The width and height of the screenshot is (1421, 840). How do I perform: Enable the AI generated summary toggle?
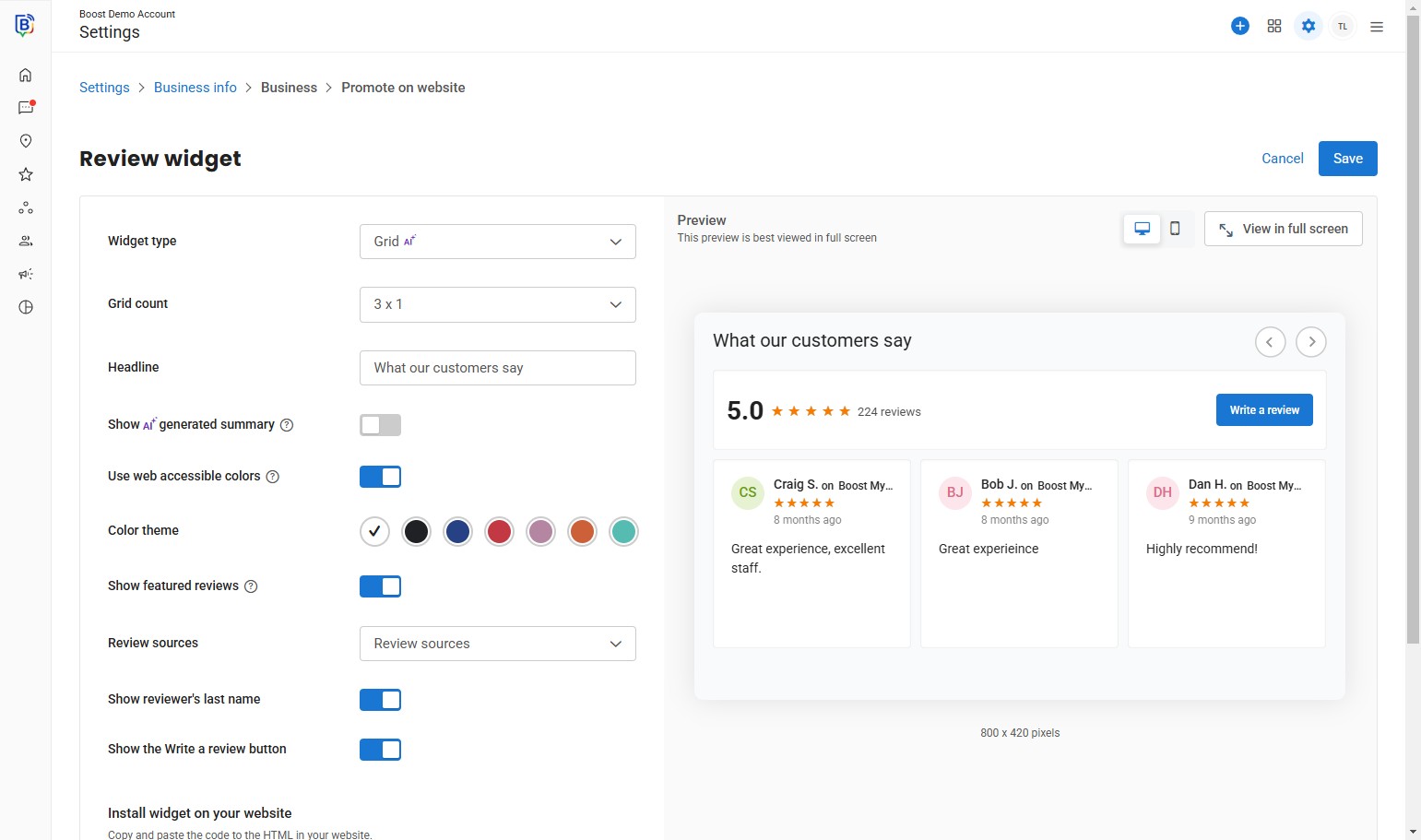pyautogui.click(x=380, y=425)
